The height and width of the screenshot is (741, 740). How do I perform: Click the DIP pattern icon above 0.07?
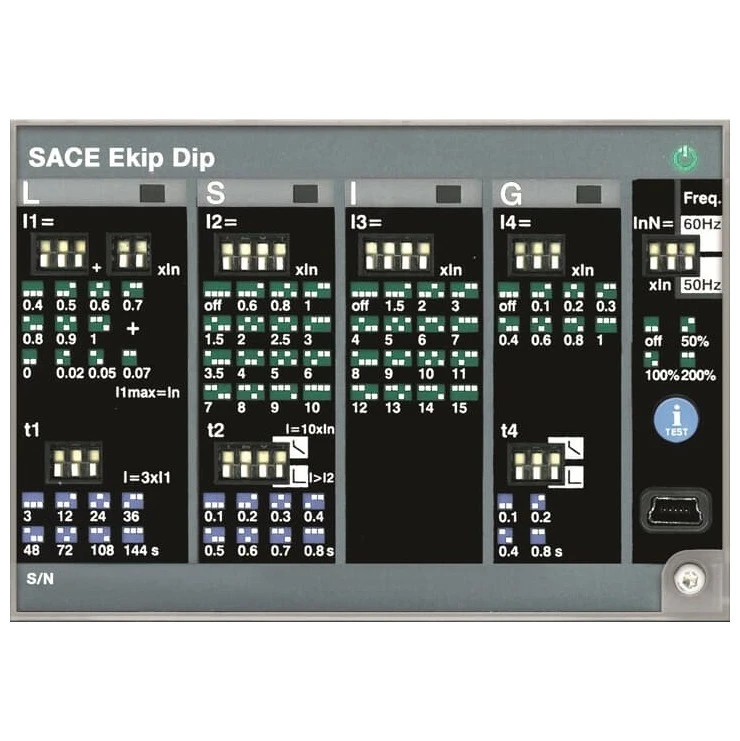coord(129,357)
